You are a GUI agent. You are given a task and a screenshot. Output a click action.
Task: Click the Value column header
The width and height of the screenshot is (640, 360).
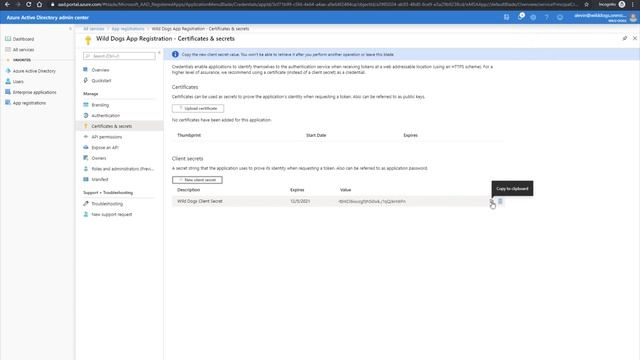(x=345, y=190)
